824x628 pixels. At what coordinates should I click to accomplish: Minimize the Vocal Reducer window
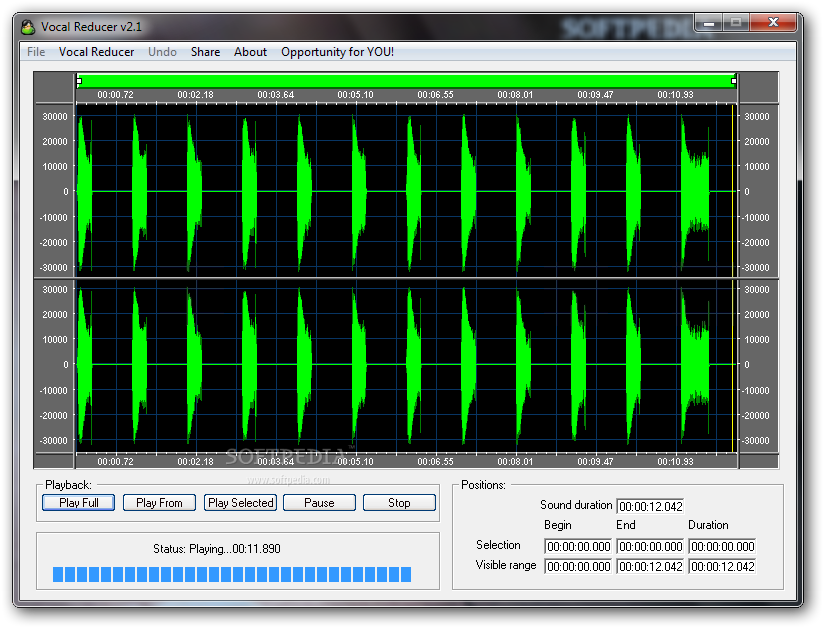[709, 23]
